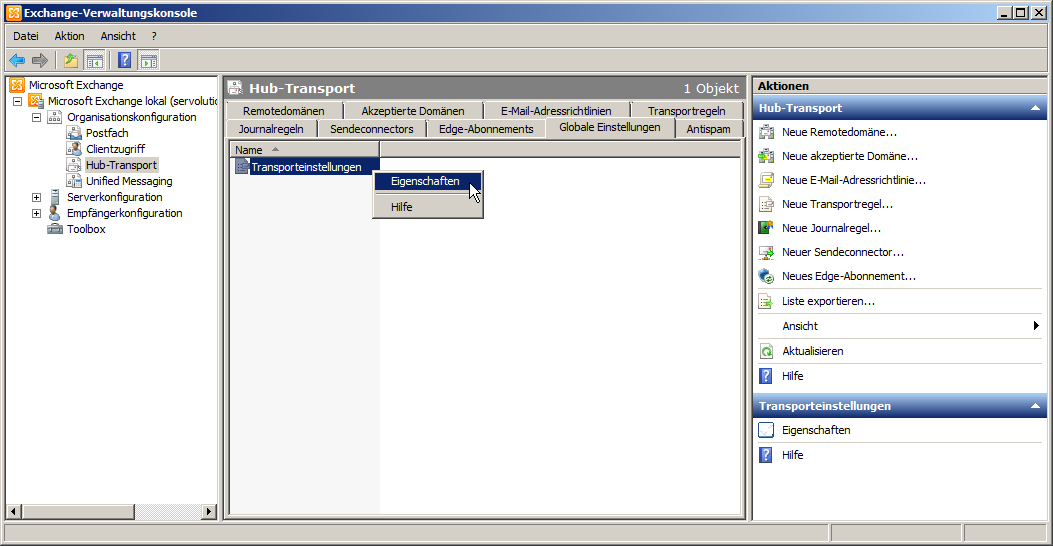Open the Ansicht submenu arrow in actions

pos(1036,326)
